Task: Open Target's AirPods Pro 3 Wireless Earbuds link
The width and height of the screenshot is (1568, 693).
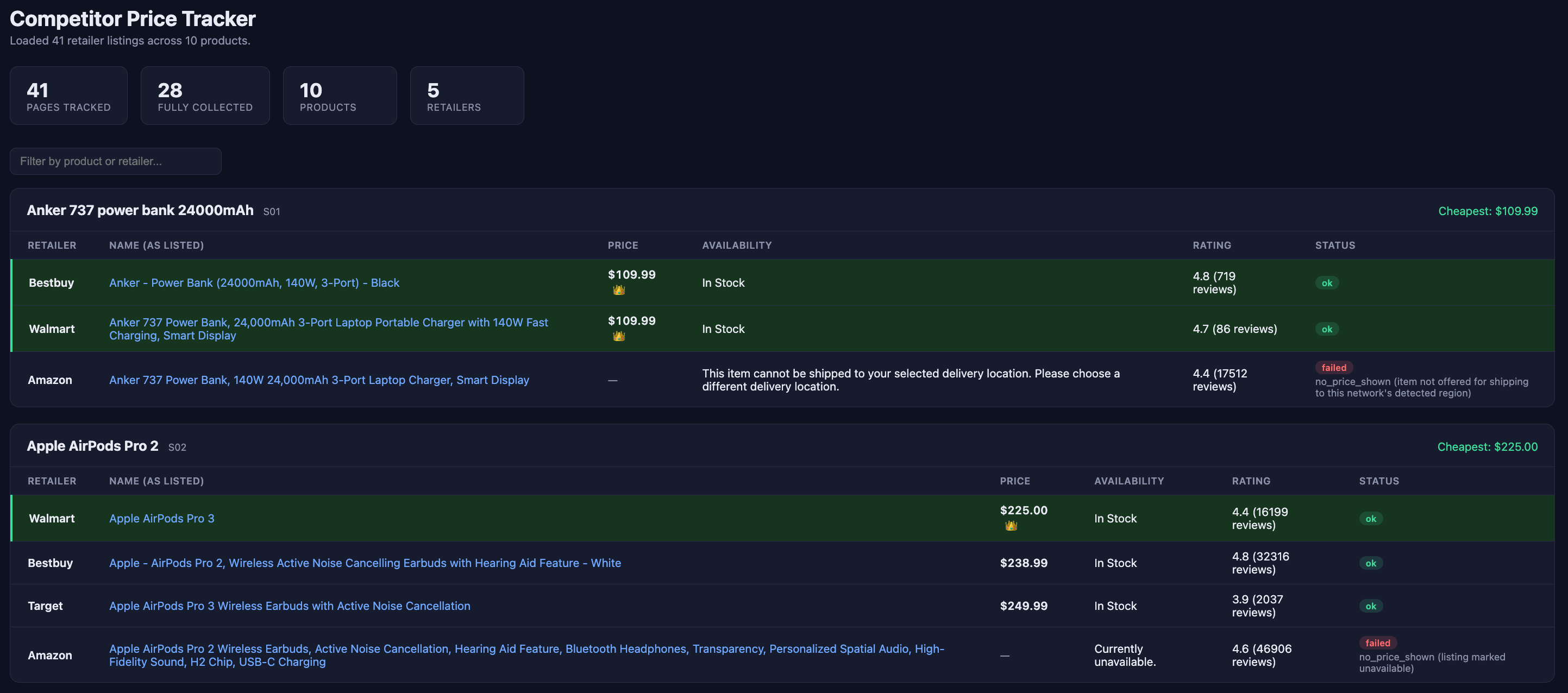Action: [x=290, y=606]
